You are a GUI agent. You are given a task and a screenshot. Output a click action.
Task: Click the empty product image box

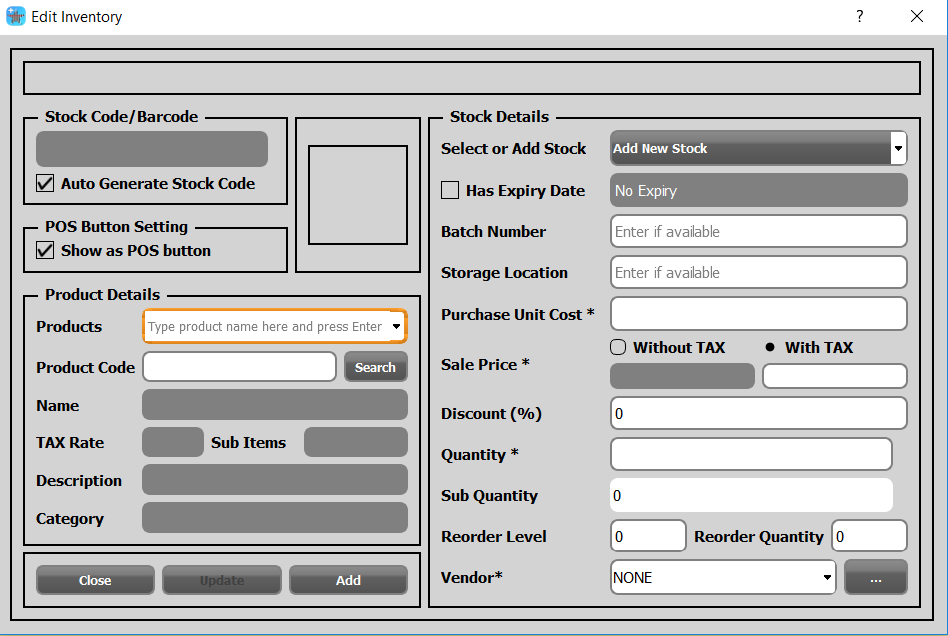pyautogui.click(x=357, y=195)
